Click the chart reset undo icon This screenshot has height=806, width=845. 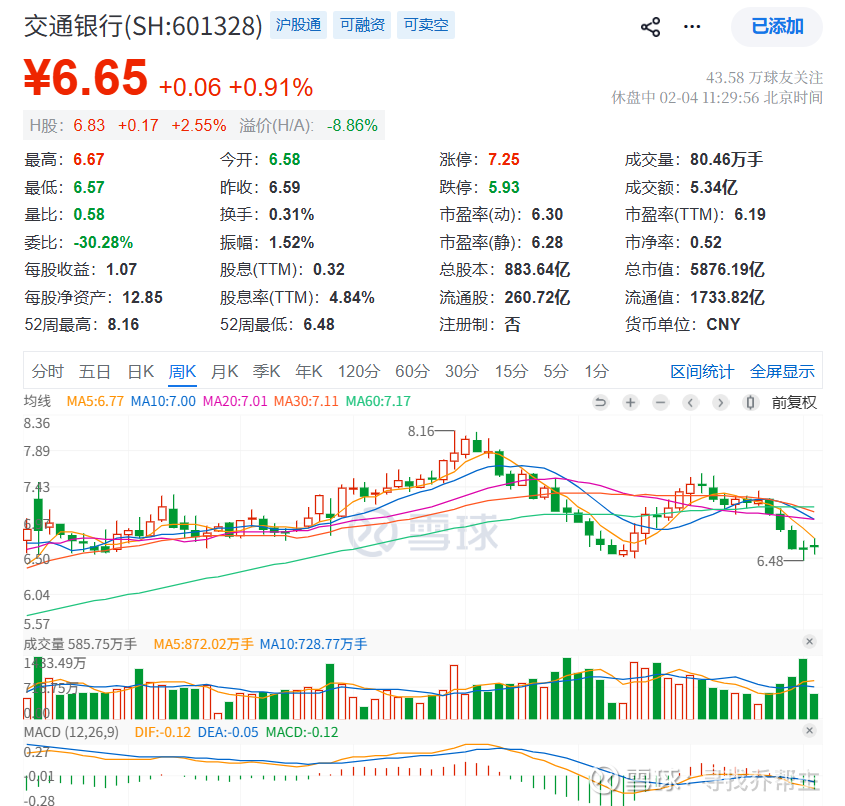point(600,402)
